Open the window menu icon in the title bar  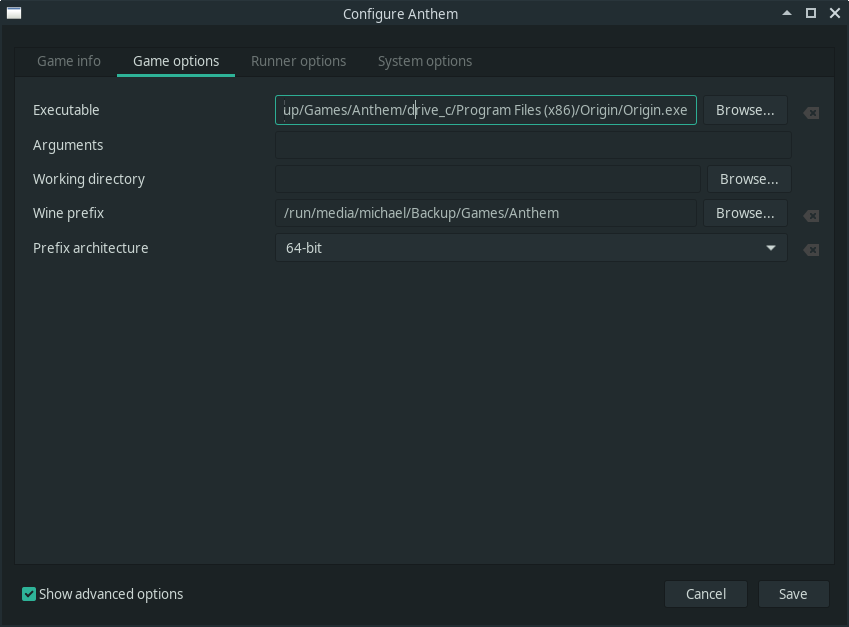pos(14,13)
